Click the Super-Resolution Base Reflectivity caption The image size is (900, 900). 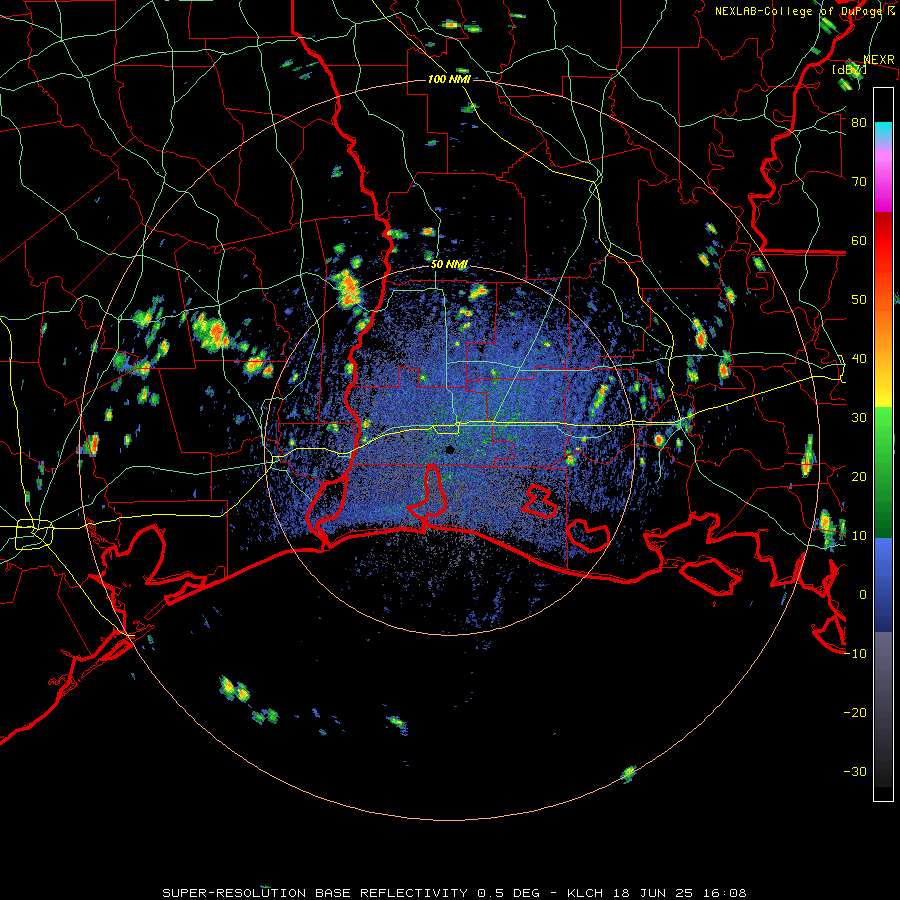(x=454, y=893)
